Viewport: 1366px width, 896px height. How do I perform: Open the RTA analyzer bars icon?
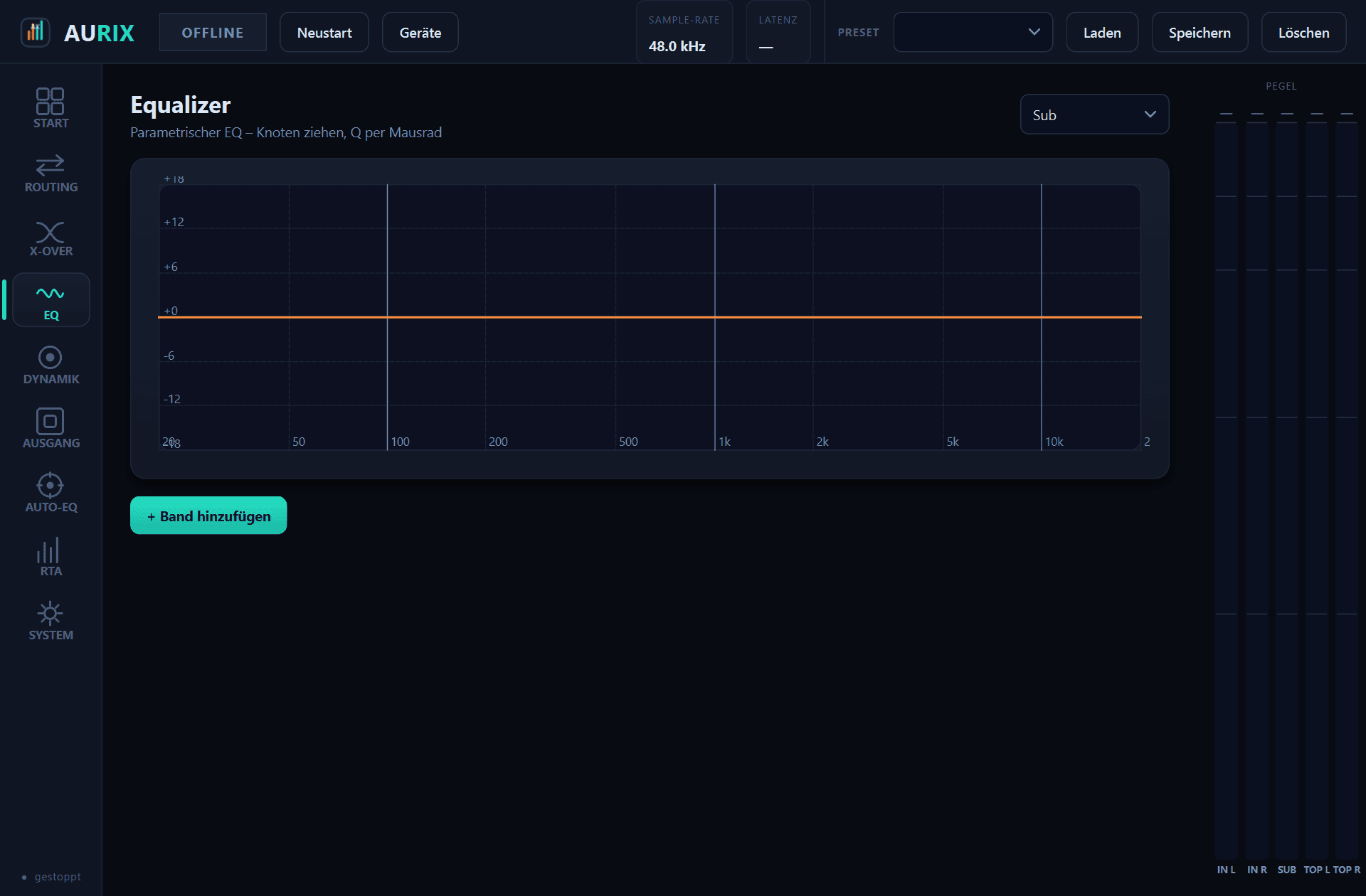(x=48, y=550)
